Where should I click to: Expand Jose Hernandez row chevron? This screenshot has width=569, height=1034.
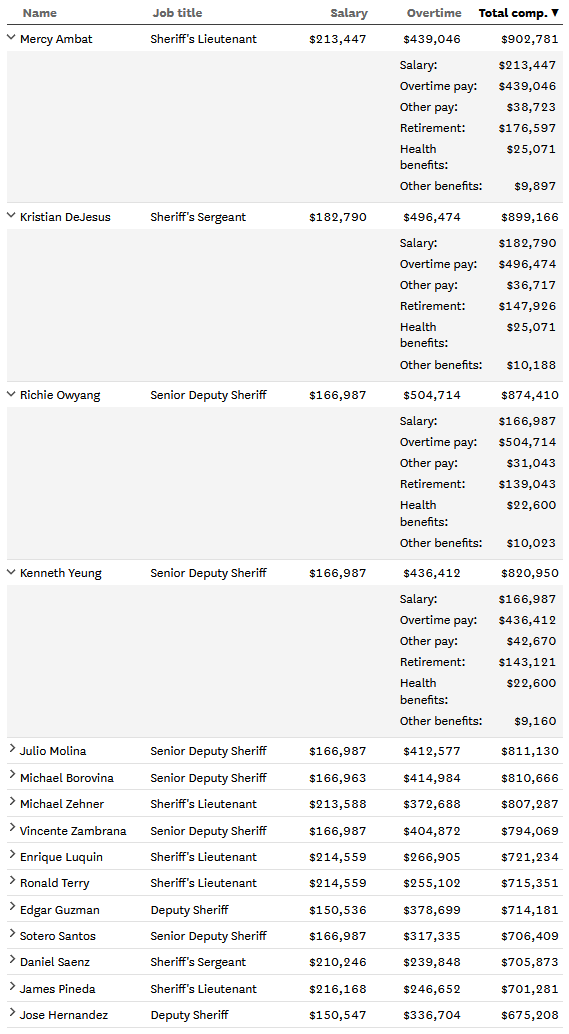click(x=12, y=1012)
